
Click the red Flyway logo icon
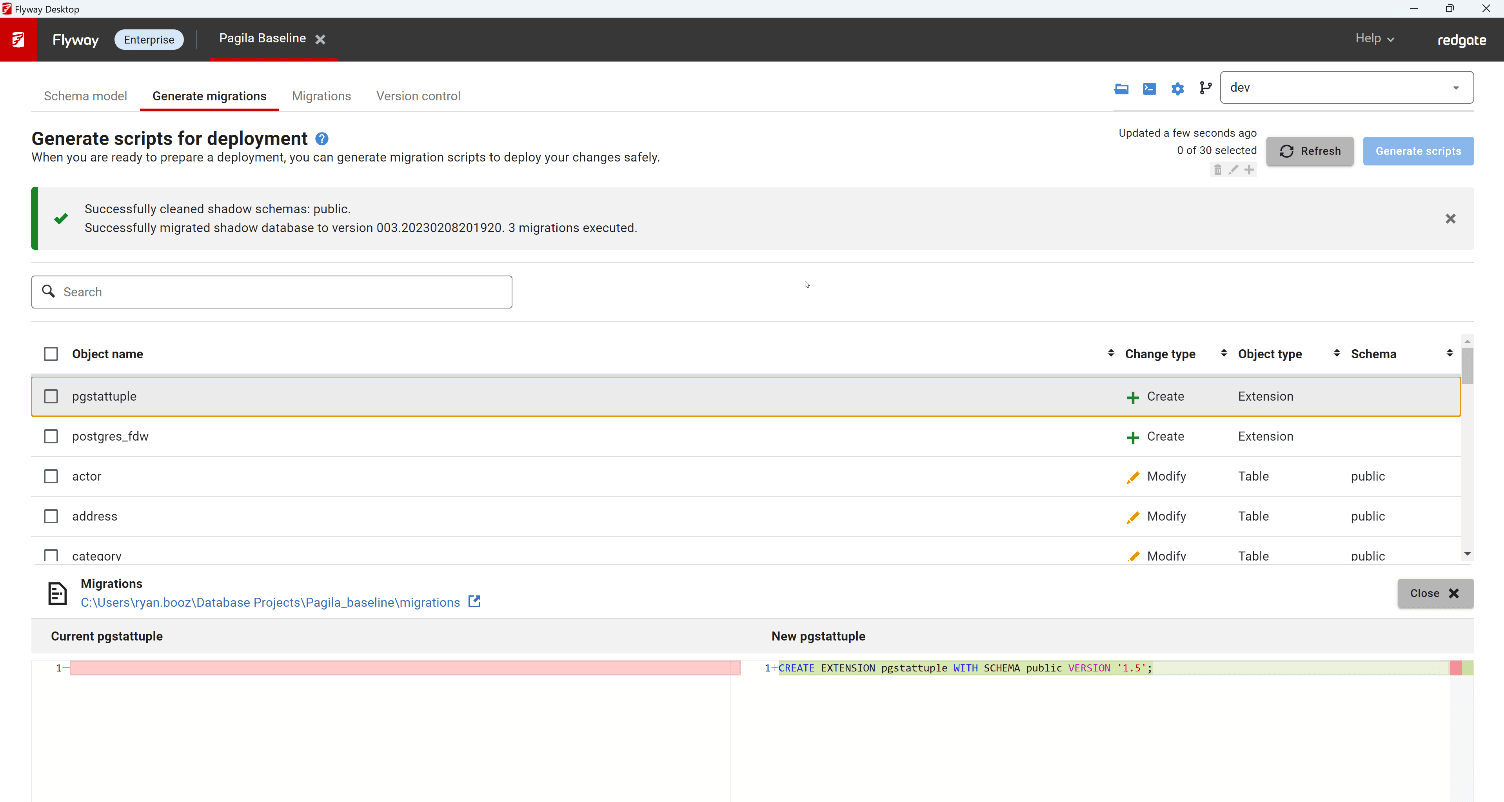pos(18,39)
